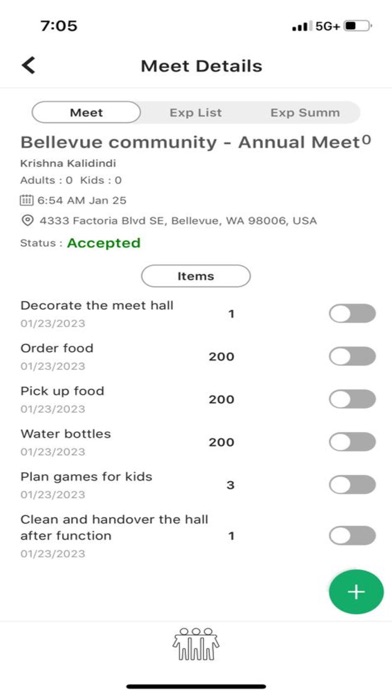Toggle the Decorate the meet hall switch

point(352,314)
